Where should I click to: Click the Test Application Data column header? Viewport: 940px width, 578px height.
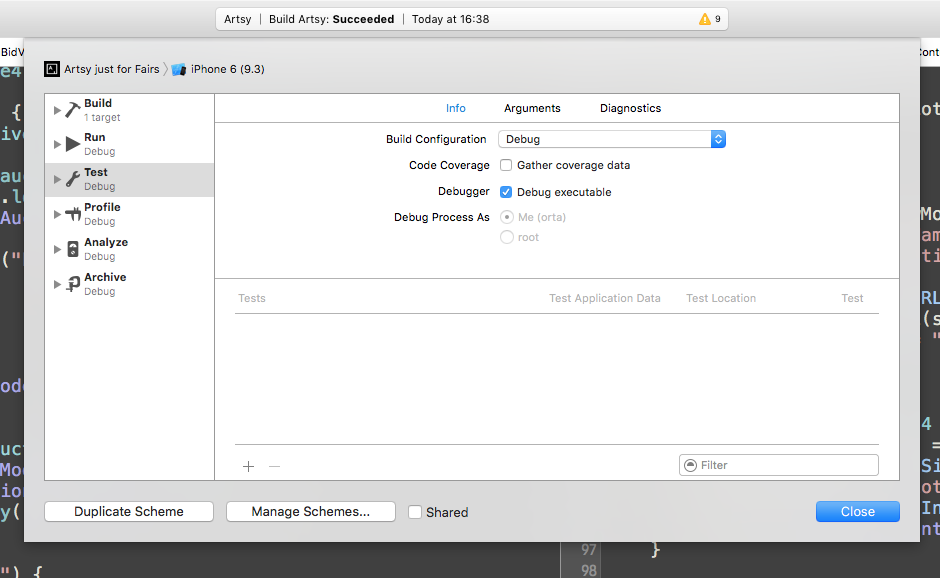pos(605,298)
